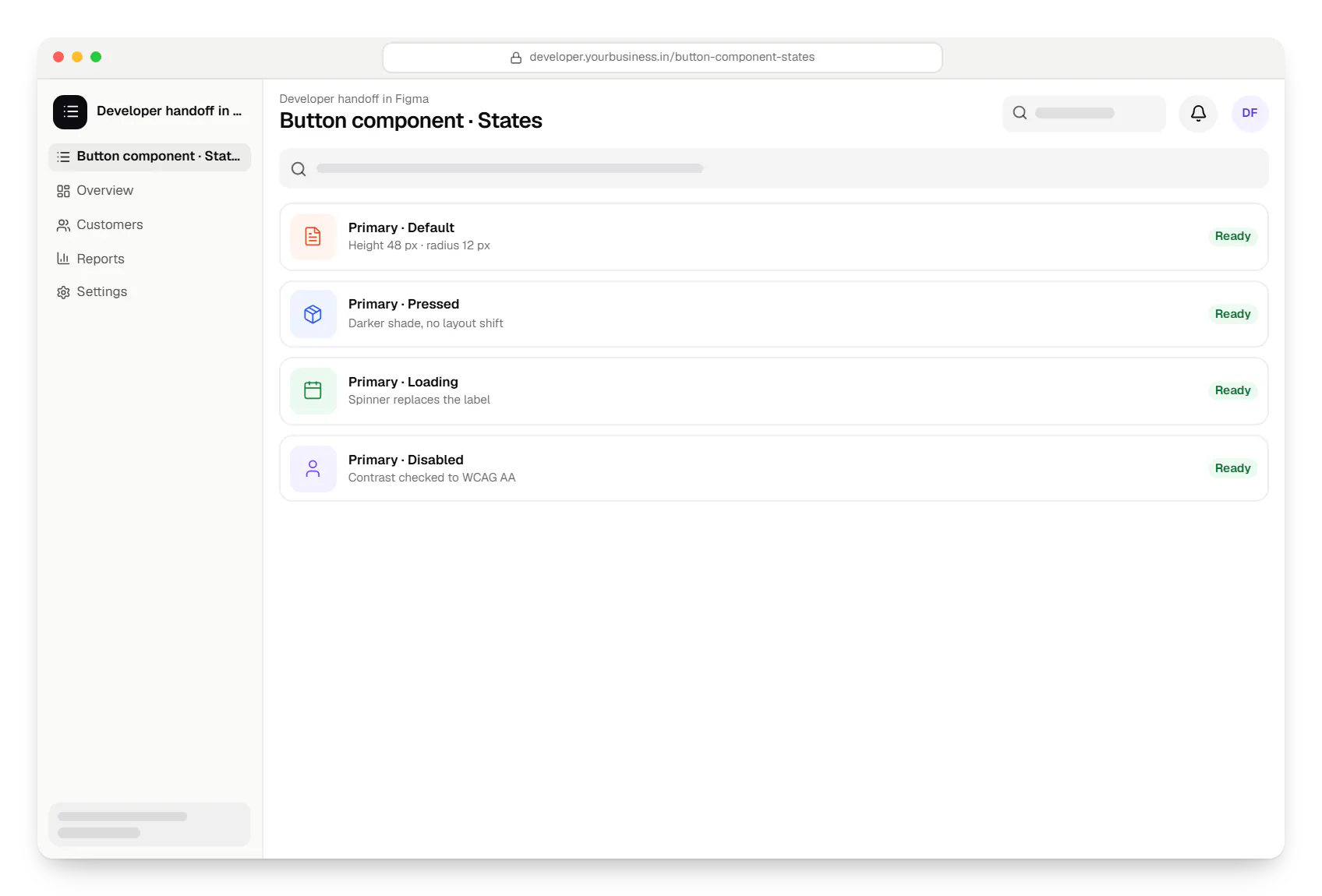Click the green maximize window button

point(96,57)
